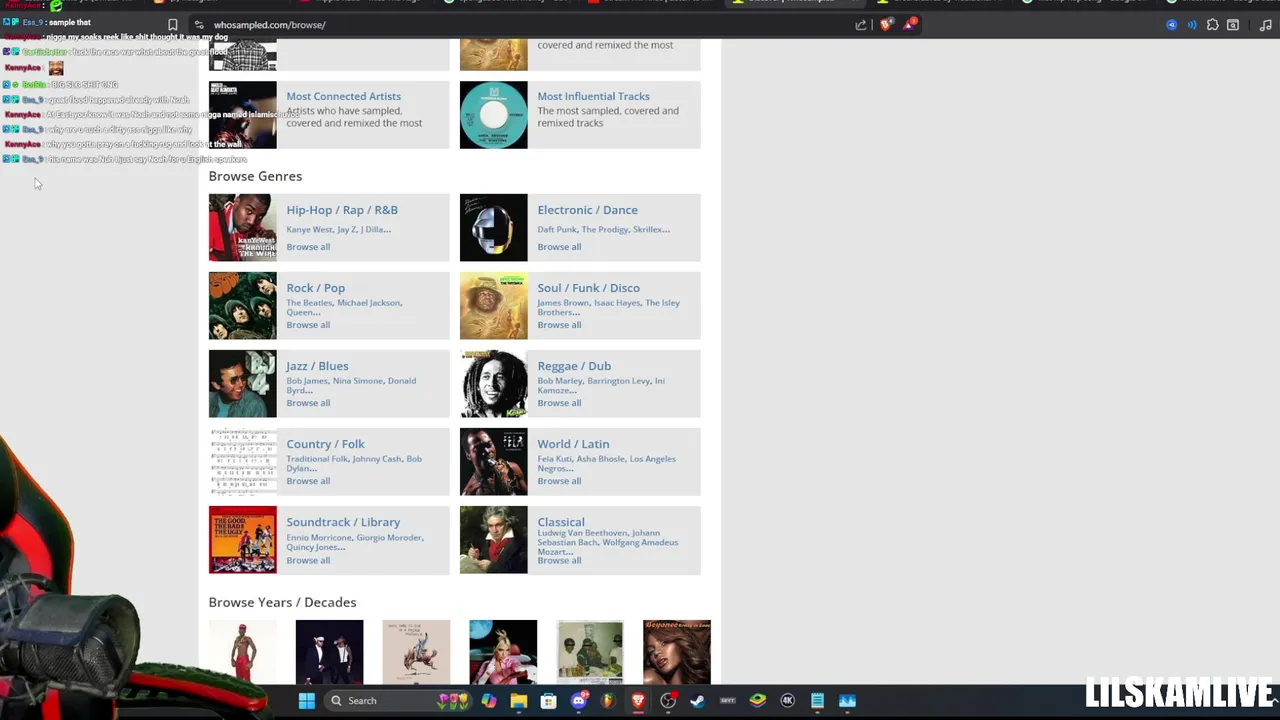Open the Jazz / Blues genre
The height and width of the screenshot is (720, 1280).
(317, 366)
